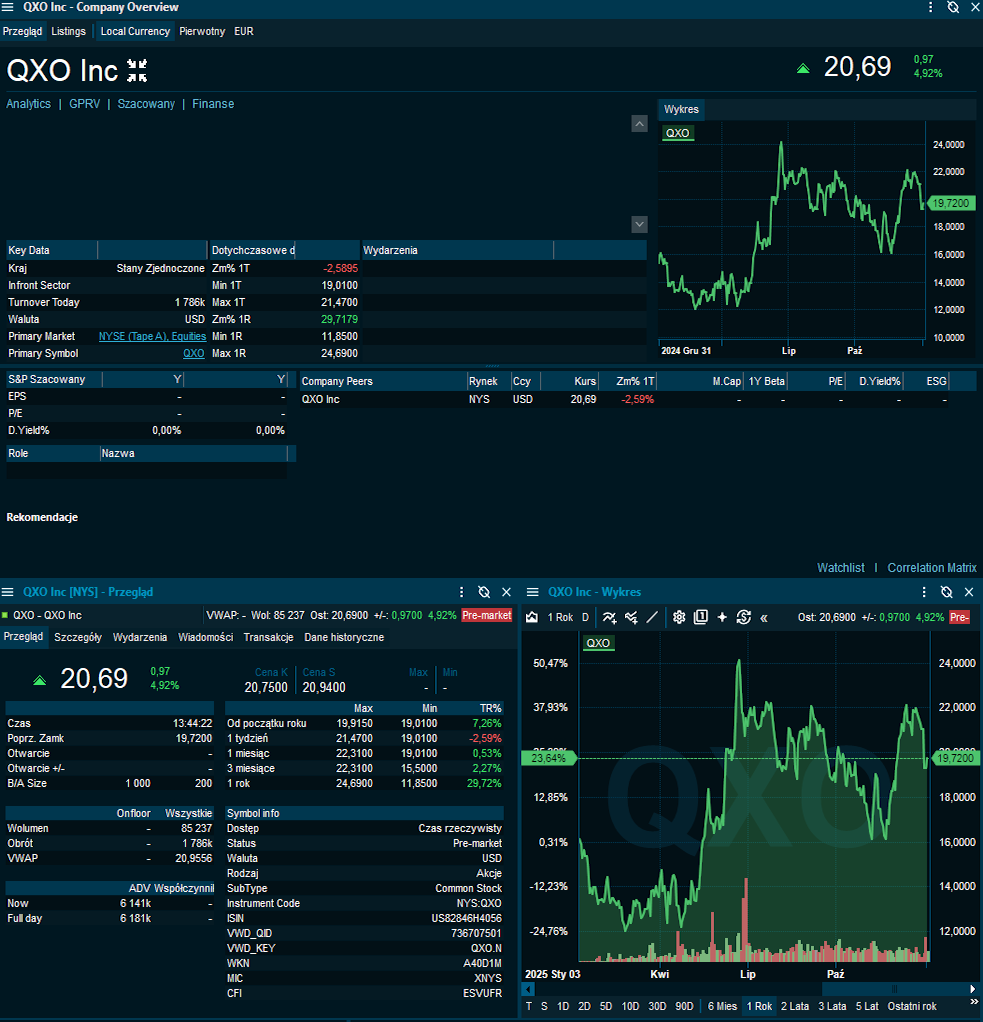983x1022 pixels.
Task: Open the 1 Rok period dropdown in chart toolbar
Action: pyautogui.click(x=560, y=617)
